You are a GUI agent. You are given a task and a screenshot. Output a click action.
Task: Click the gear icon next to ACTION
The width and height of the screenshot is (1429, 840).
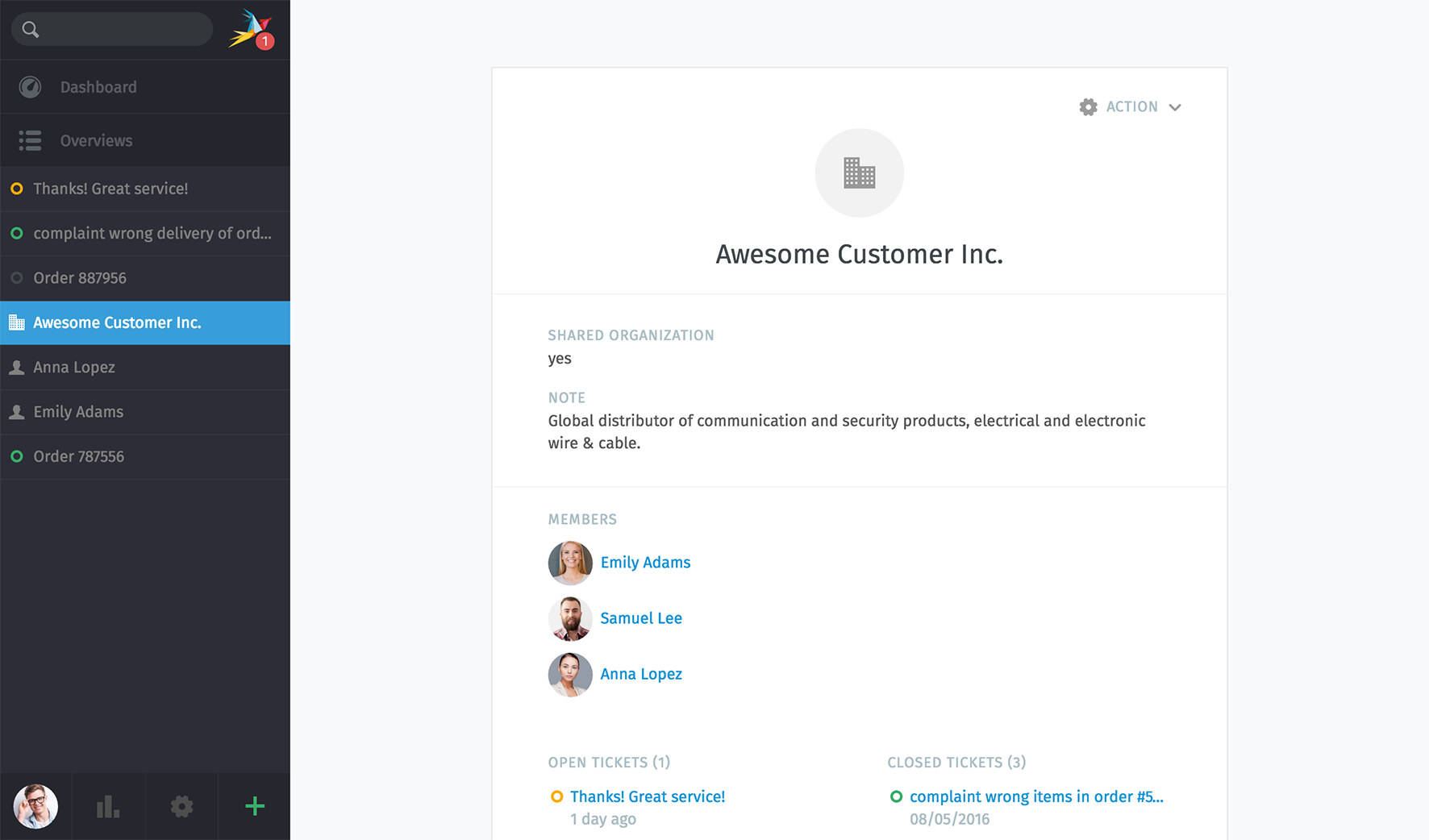[x=1088, y=107]
